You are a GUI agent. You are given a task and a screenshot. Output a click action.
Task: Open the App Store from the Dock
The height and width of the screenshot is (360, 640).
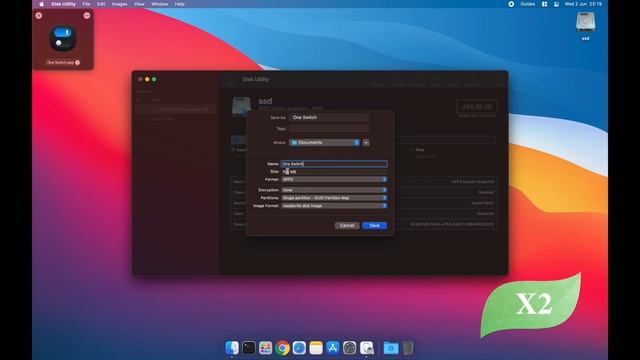tap(333, 348)
